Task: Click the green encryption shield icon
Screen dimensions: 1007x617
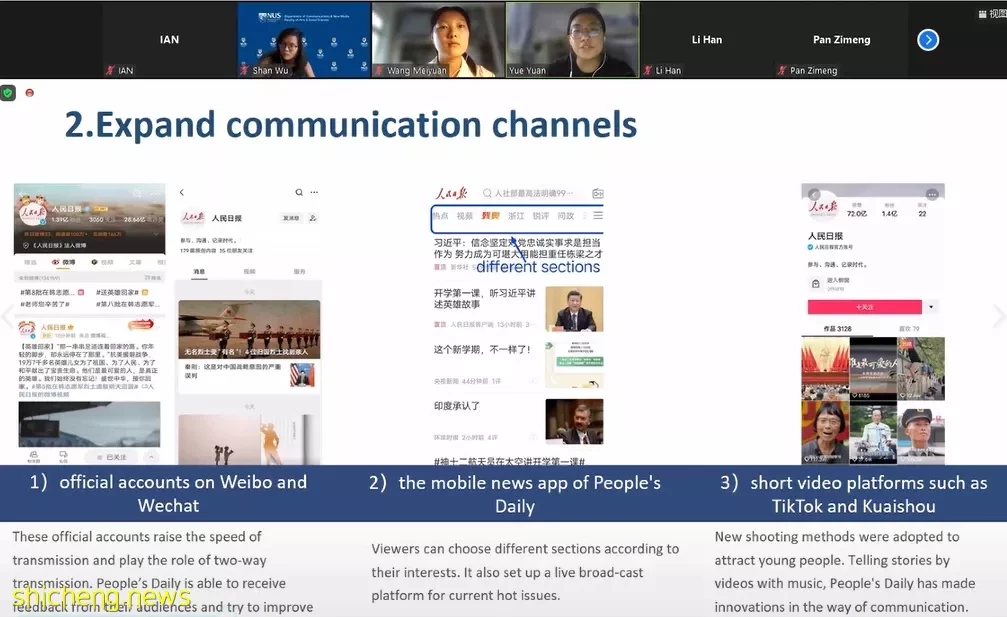Action: click(x=8, y=93)
